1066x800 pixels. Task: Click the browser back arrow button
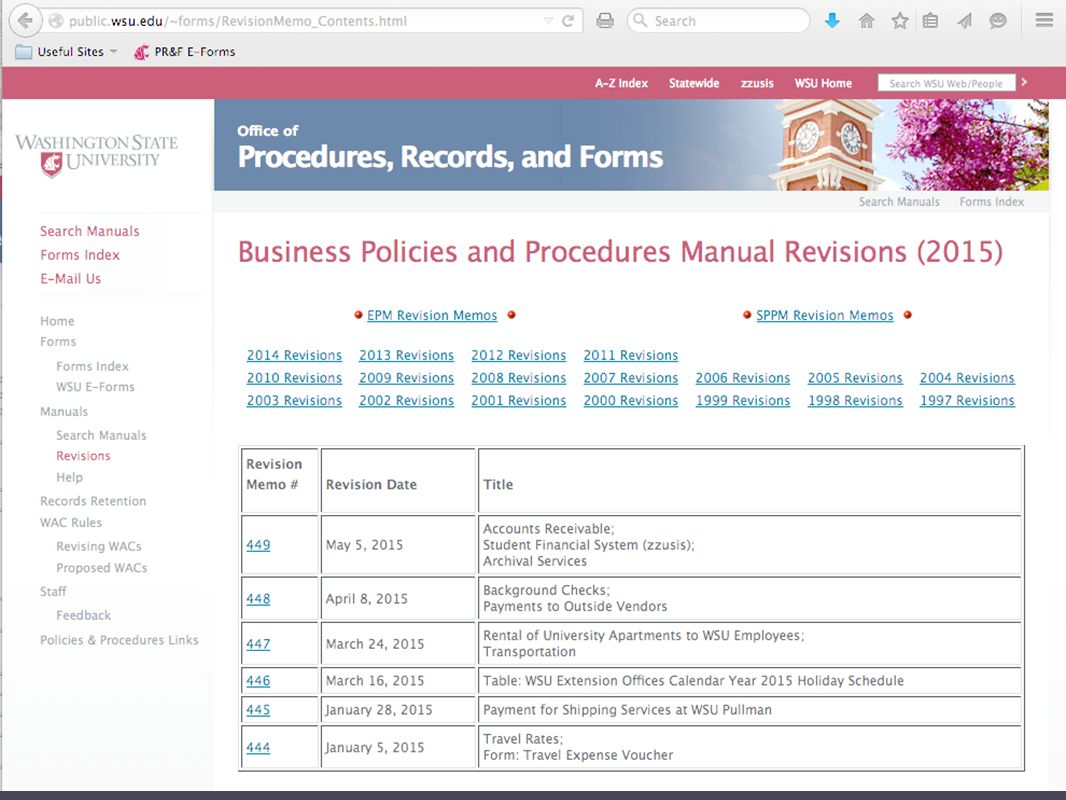point(25,20)
